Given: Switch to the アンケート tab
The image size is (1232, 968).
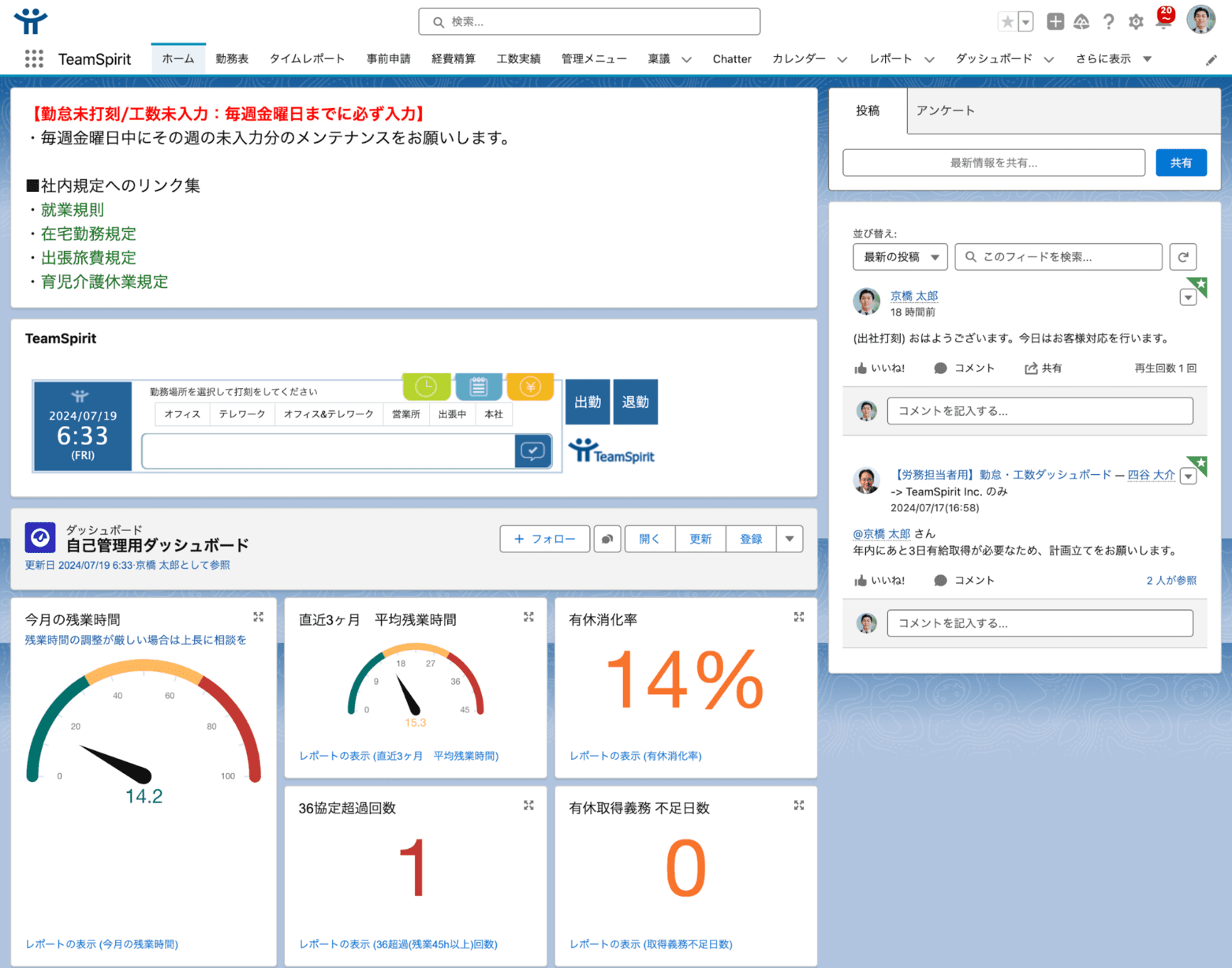Looking at the screenshot, I should [x=945, y=110].
